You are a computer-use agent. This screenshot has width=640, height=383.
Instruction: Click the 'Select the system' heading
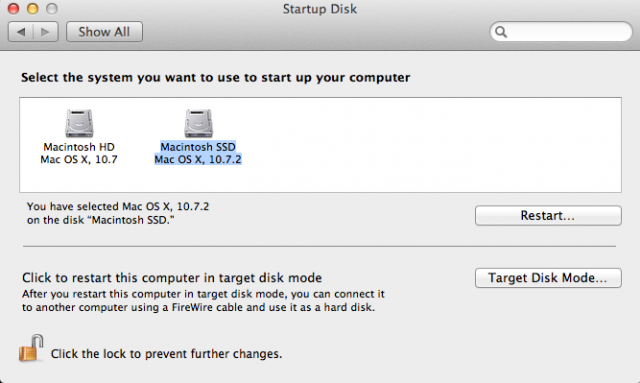coord(216,78)
